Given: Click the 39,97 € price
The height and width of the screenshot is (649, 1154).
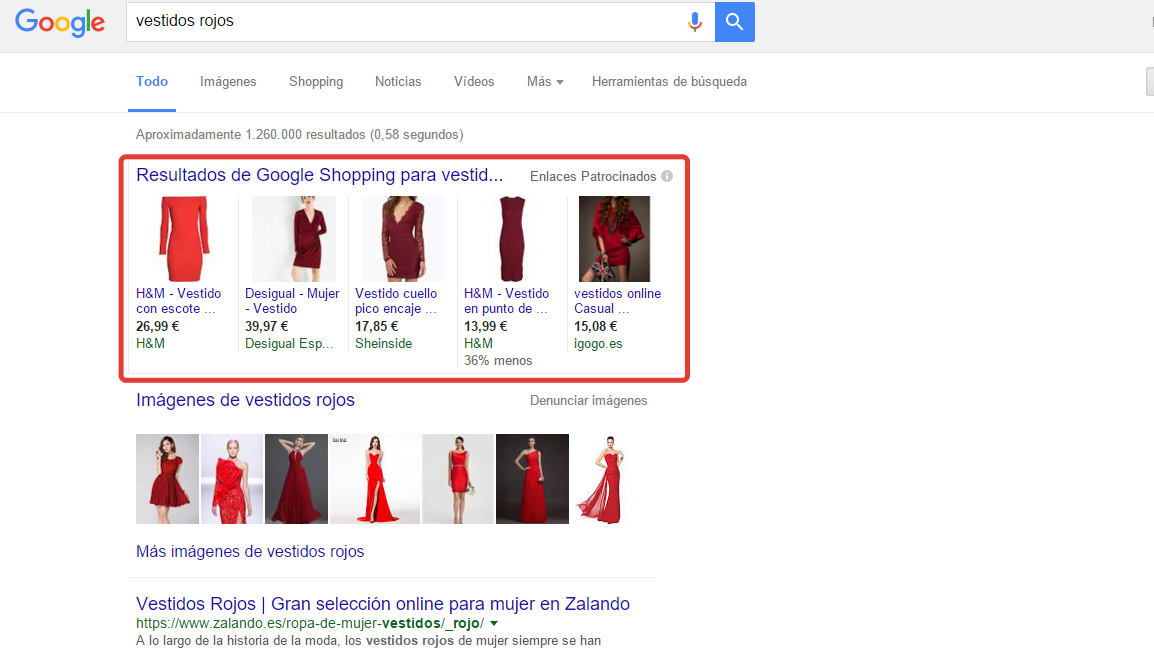Looking at the screenshot, I should 266,326.
